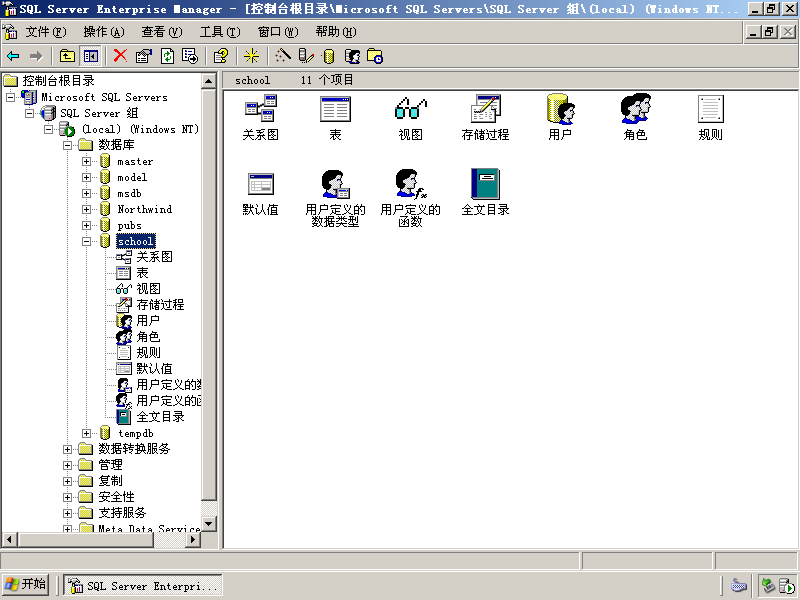This screenshot has height=600, width=800.
Task: Open the 操作(A) menu
Action: (x=104, y=32)
